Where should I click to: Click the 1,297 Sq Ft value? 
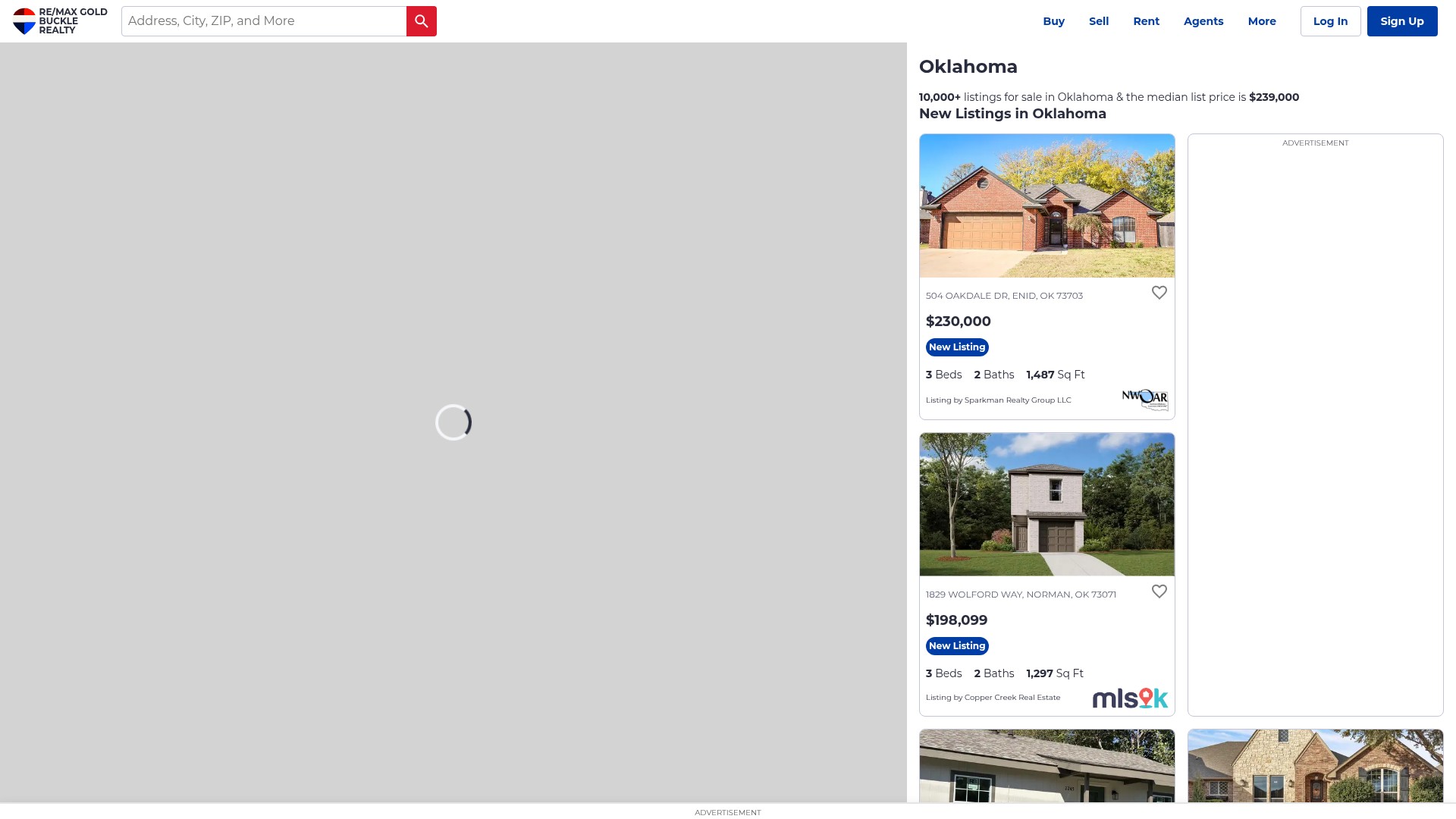click(1055, 673)
